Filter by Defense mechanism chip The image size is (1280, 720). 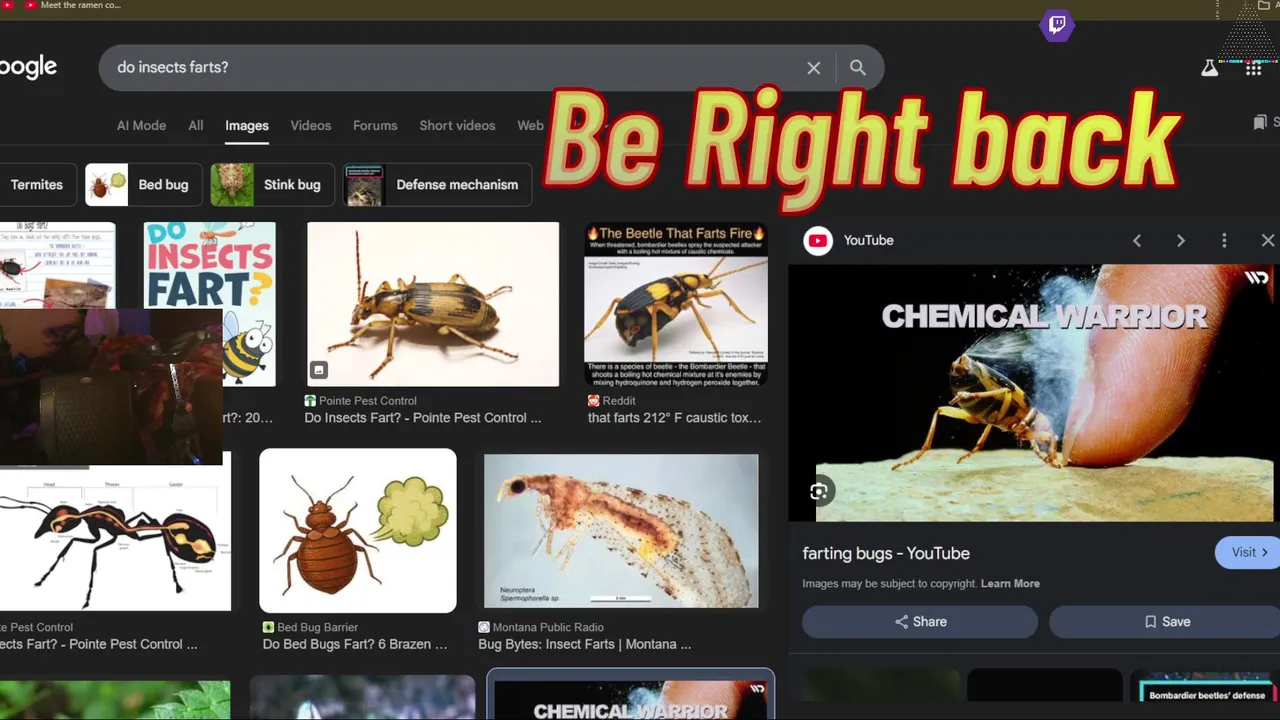[x=437, y=185]
